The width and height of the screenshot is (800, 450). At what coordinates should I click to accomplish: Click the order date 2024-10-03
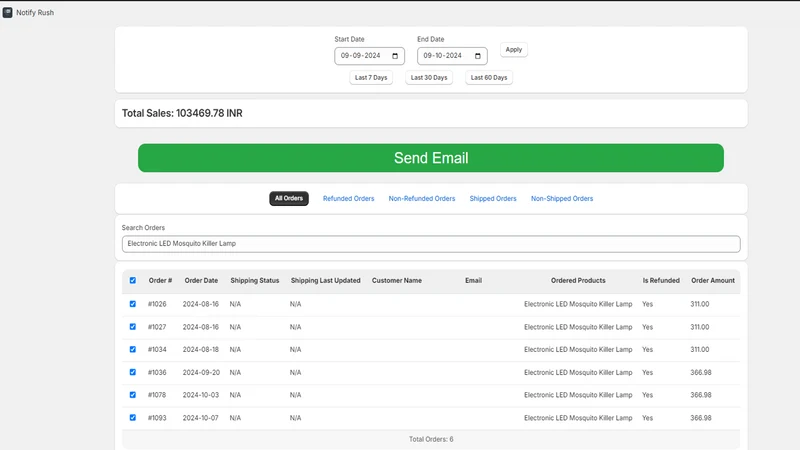point(201,395)
